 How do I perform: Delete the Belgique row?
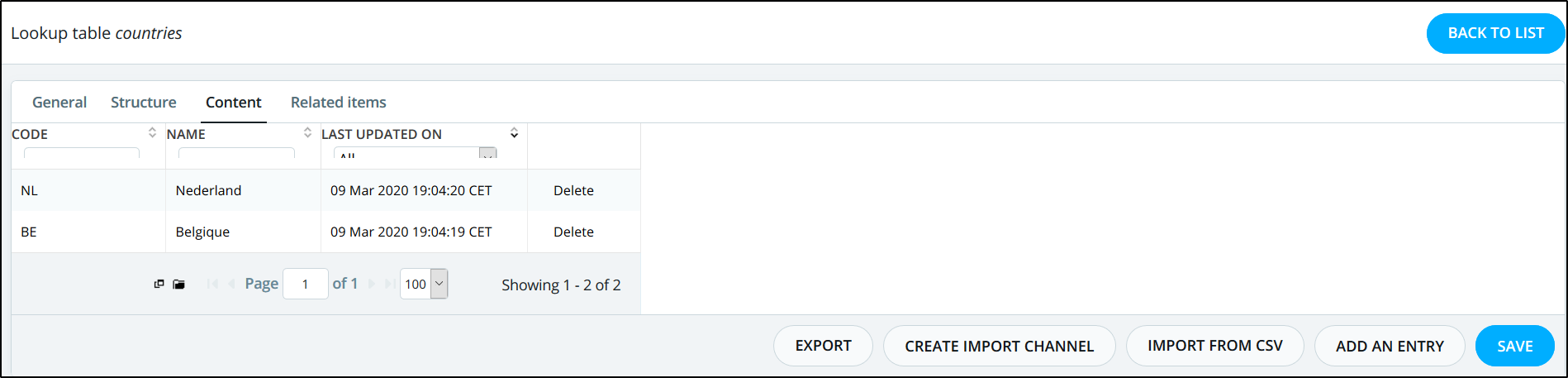[x=573, y=232]
